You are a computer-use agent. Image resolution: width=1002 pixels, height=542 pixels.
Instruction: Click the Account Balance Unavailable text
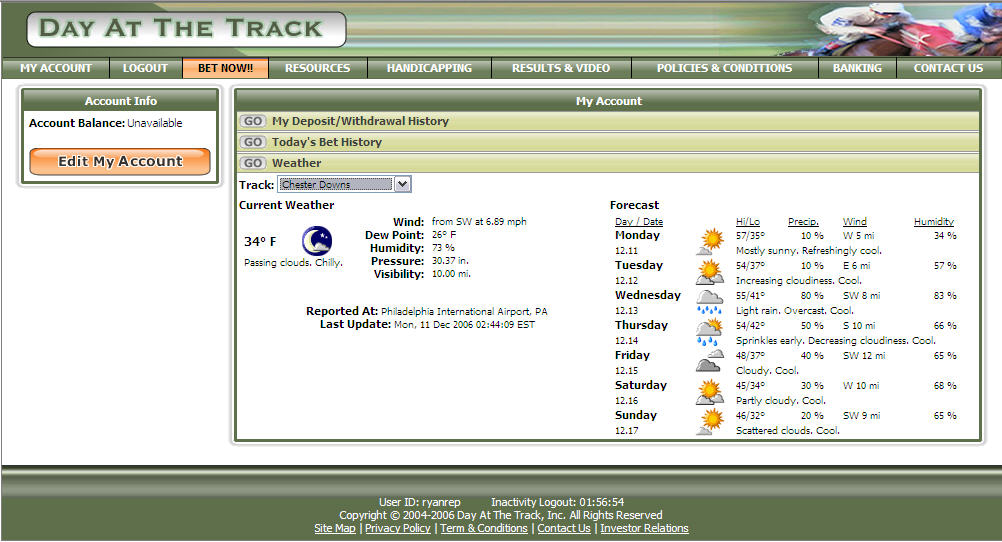[x=105, y=123]
